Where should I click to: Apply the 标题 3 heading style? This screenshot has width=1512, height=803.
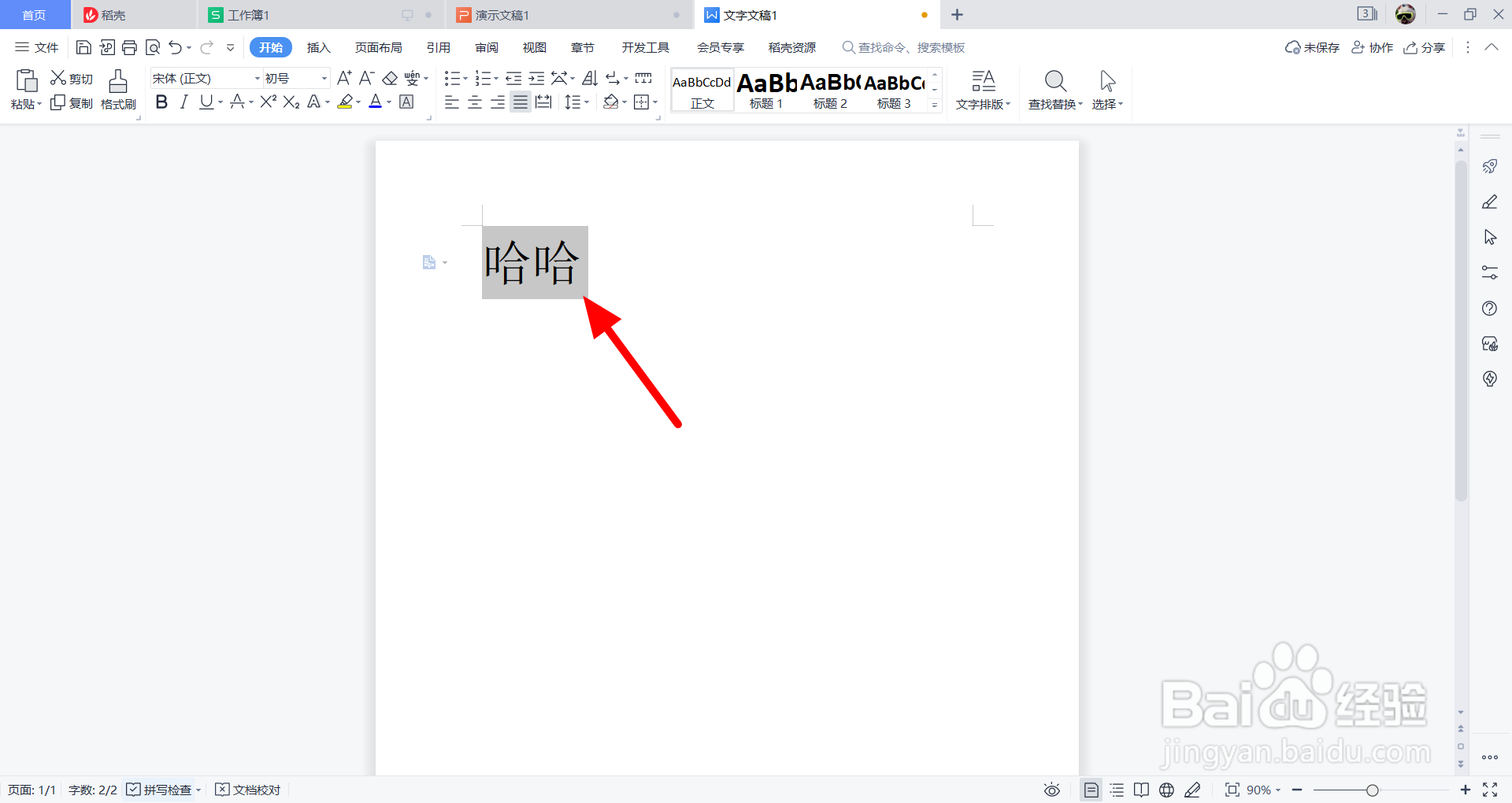coord(894,91)
